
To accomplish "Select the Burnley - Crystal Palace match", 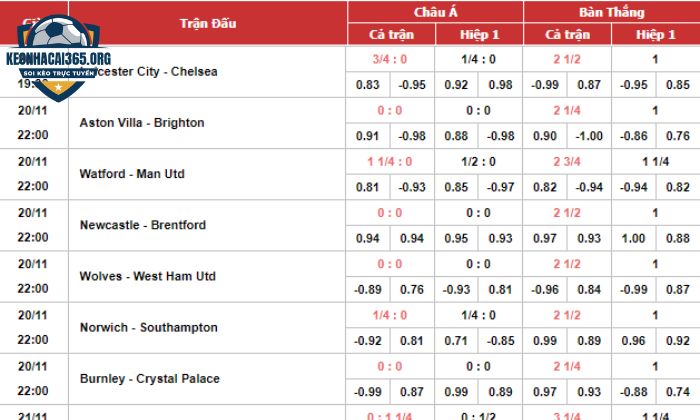I will (x=150, y=378).
